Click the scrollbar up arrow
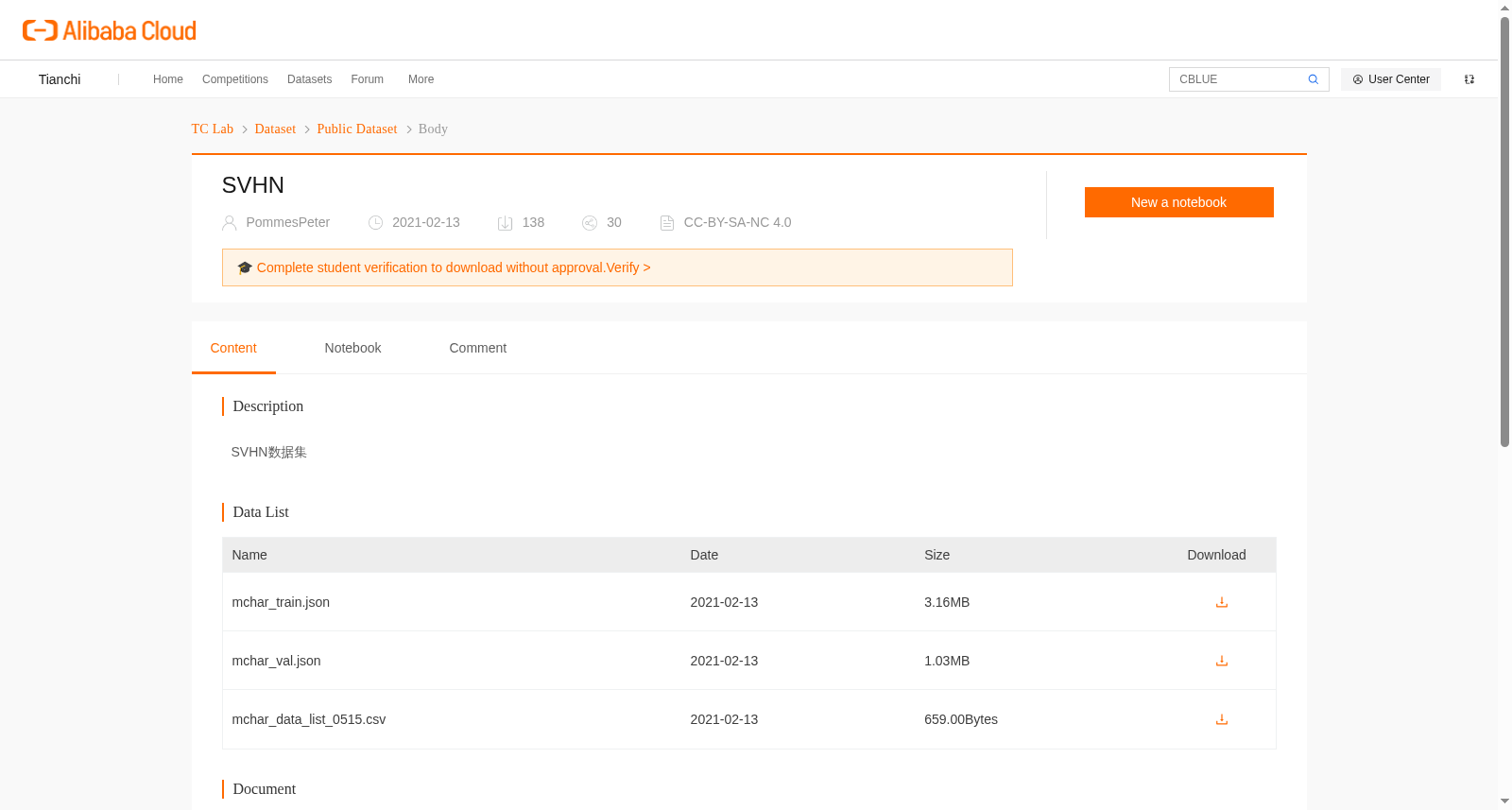This screenshot has width=1512, height=810. click(1504, 8)
